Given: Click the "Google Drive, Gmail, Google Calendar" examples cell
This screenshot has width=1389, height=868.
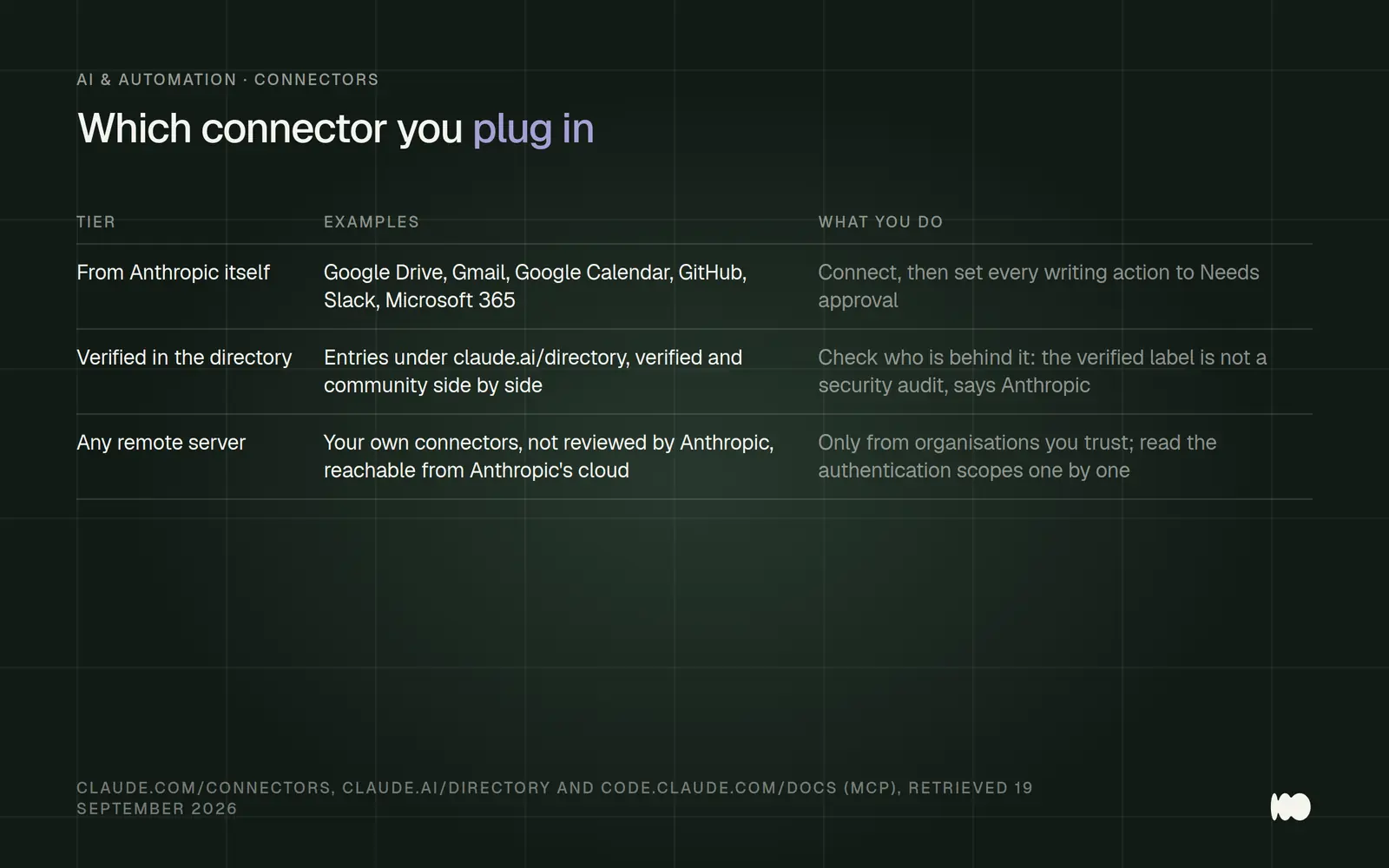Looking at the screenshot, I should [x=535, y=286].
